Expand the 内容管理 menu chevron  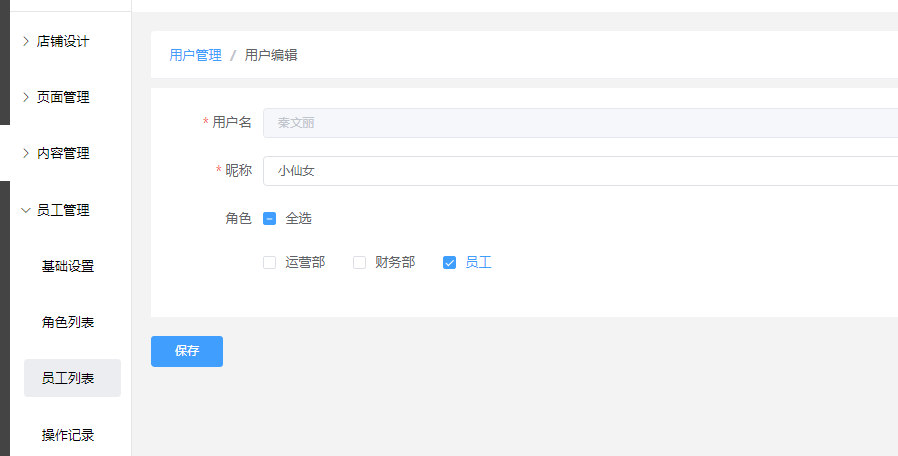25,154
